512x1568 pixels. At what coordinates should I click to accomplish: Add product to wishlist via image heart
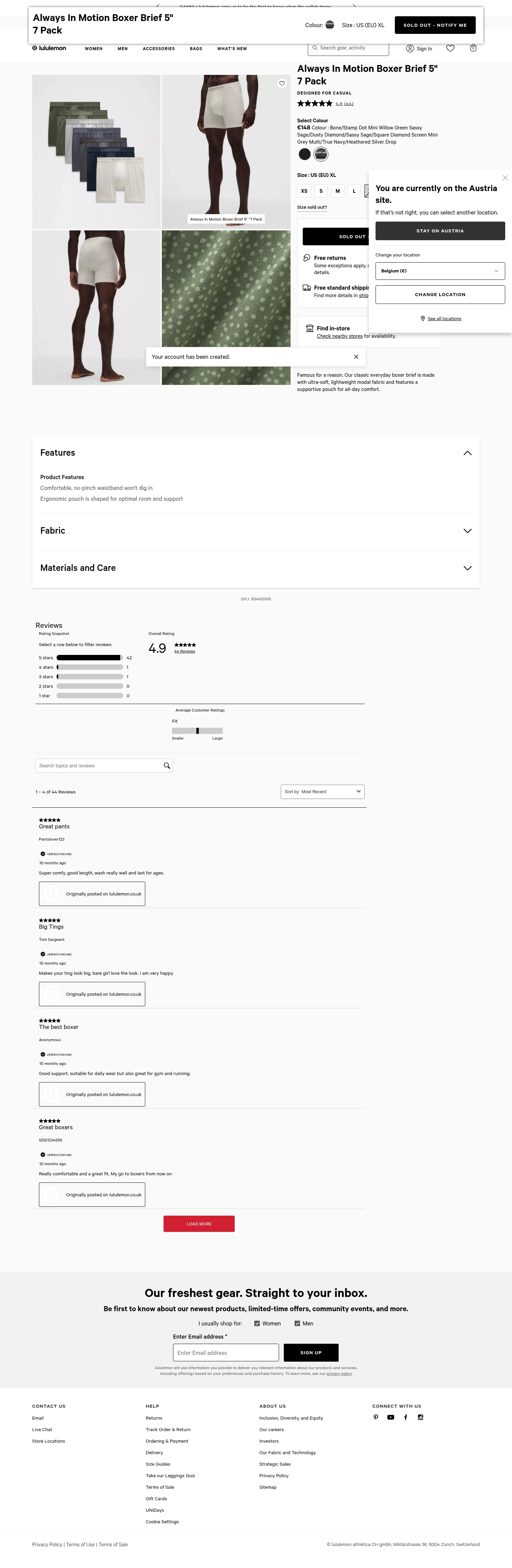[281, 83]
